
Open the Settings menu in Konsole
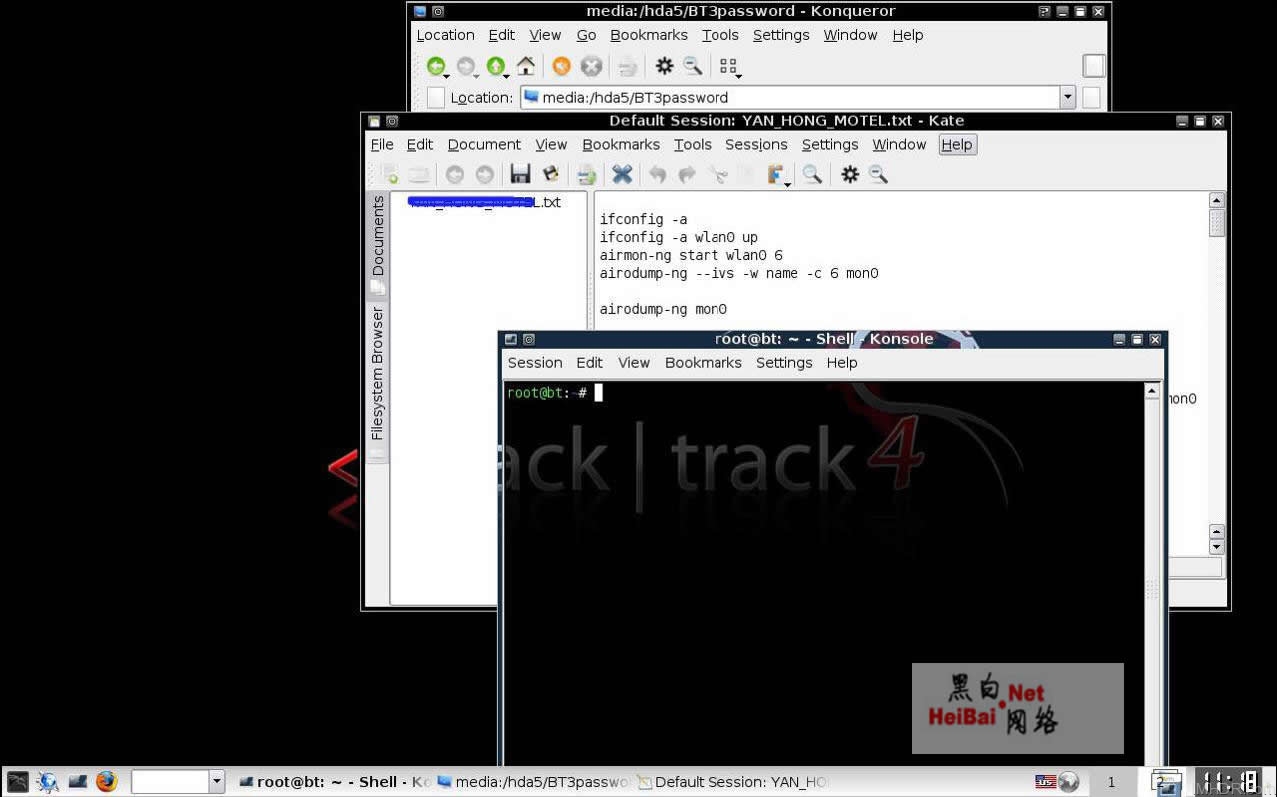(x=784, y=363)
